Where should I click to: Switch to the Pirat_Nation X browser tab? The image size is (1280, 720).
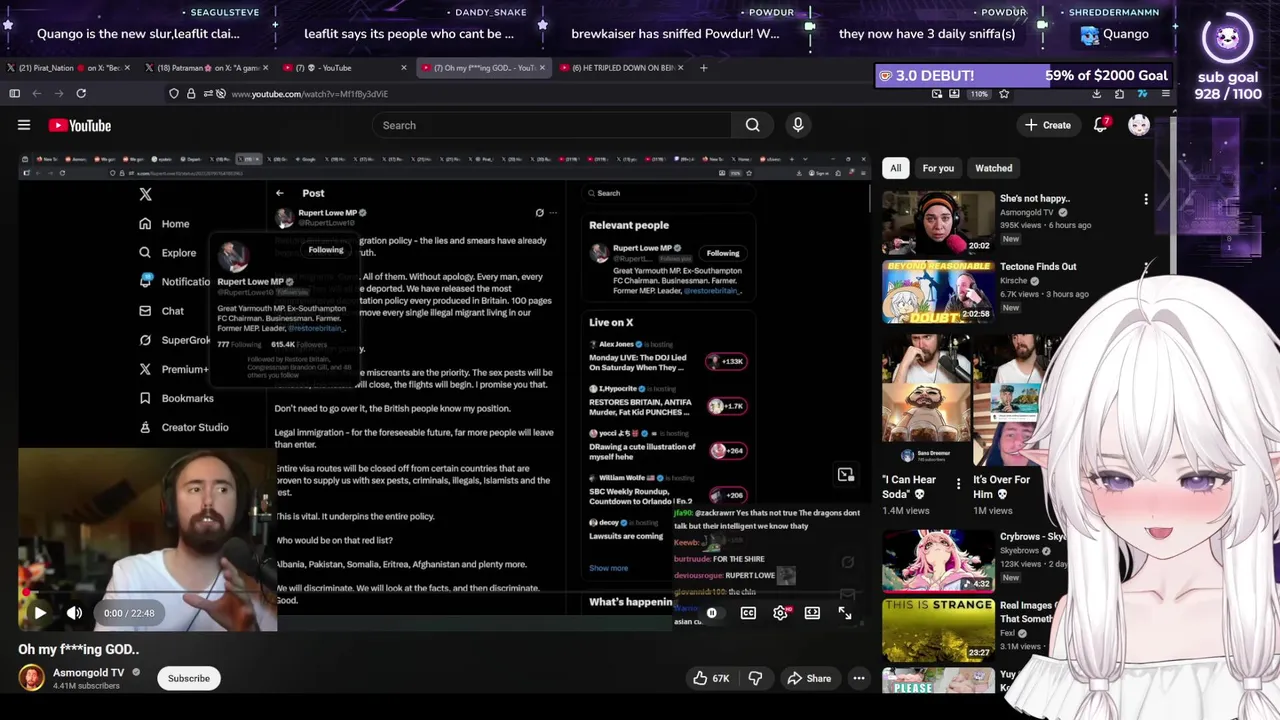click(68, 68)
